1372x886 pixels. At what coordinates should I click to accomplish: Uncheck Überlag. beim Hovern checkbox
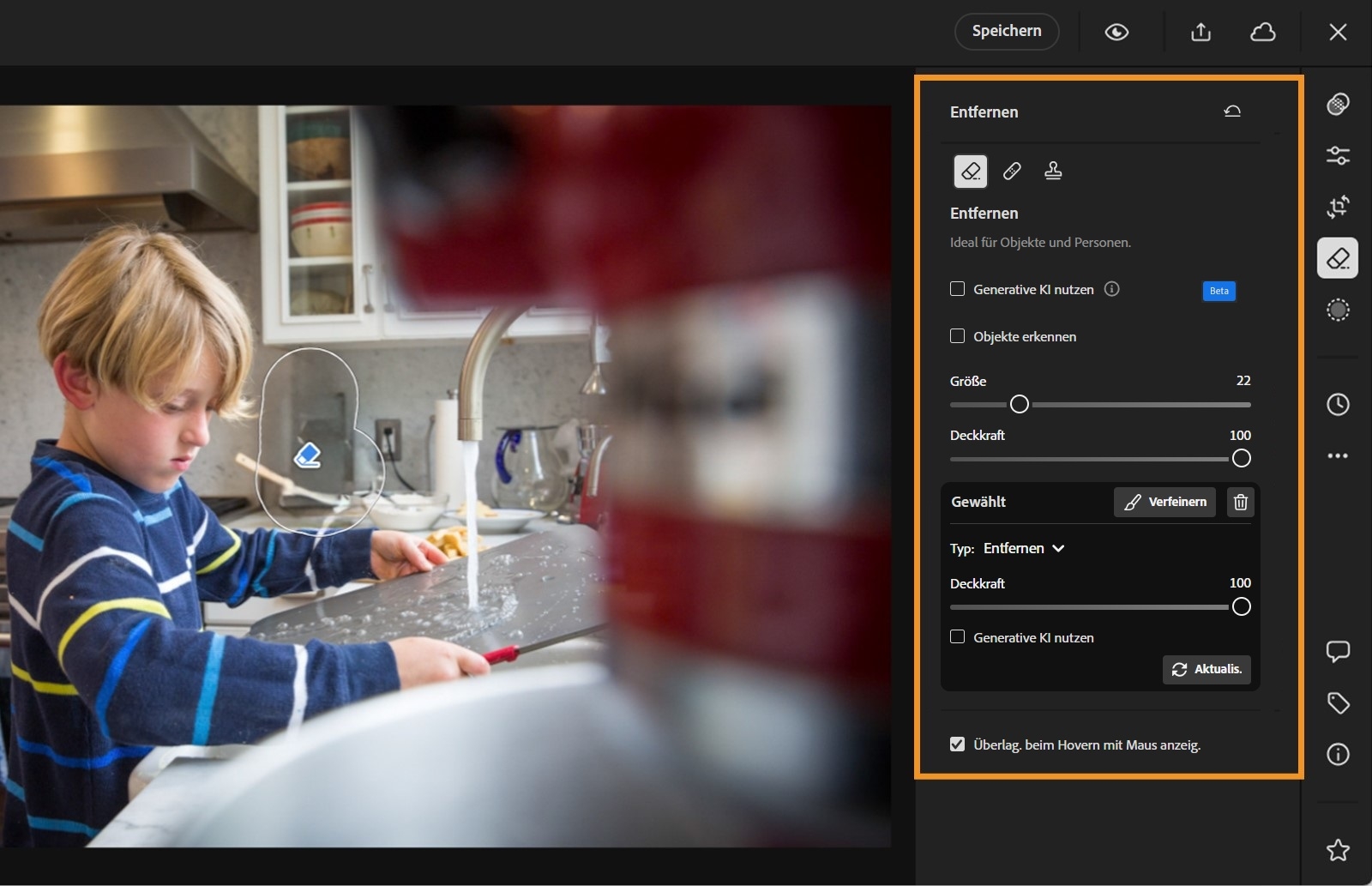click(958, 744)
